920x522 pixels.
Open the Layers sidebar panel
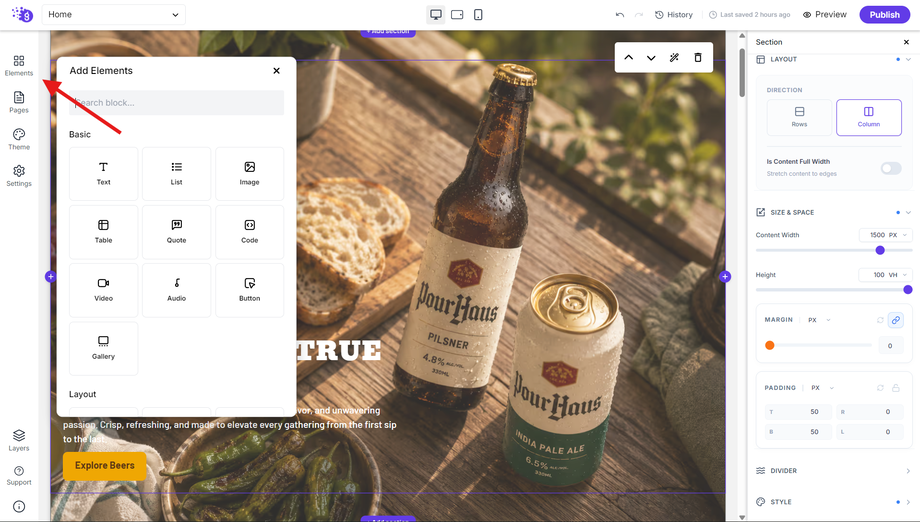[19, 440]
